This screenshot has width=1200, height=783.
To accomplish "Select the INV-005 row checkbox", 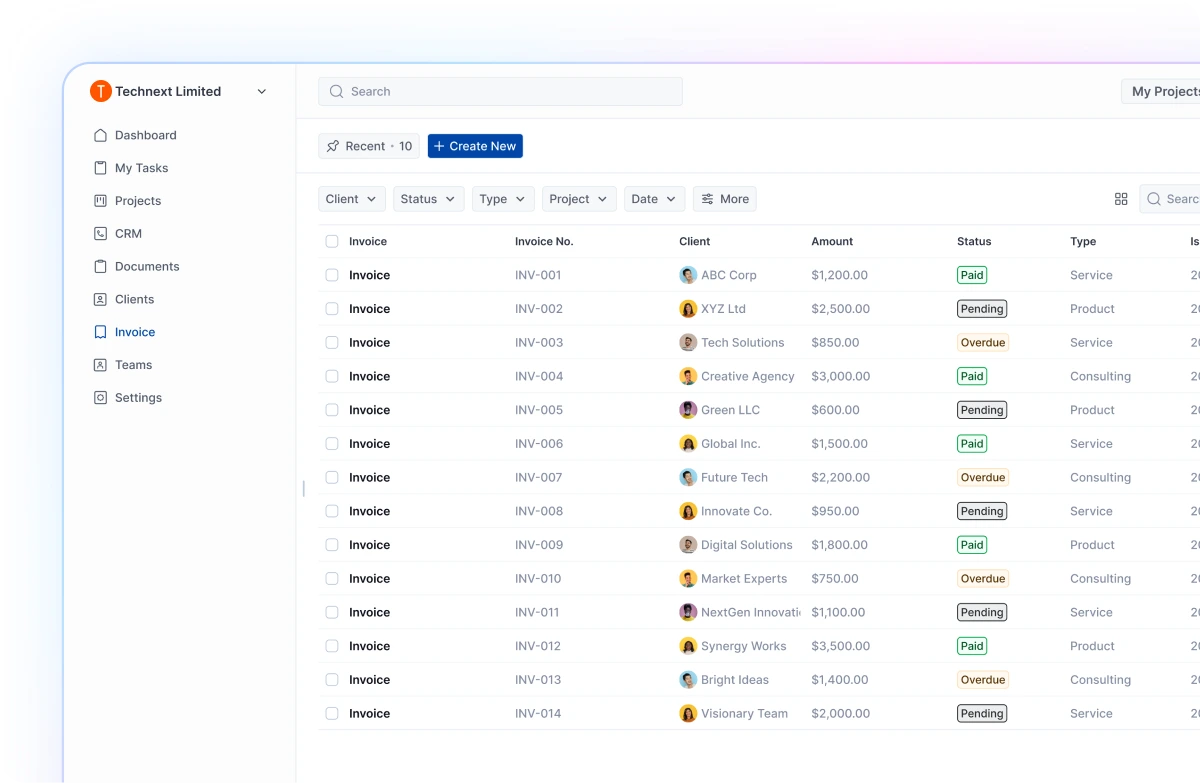I will tap(332, 410).
